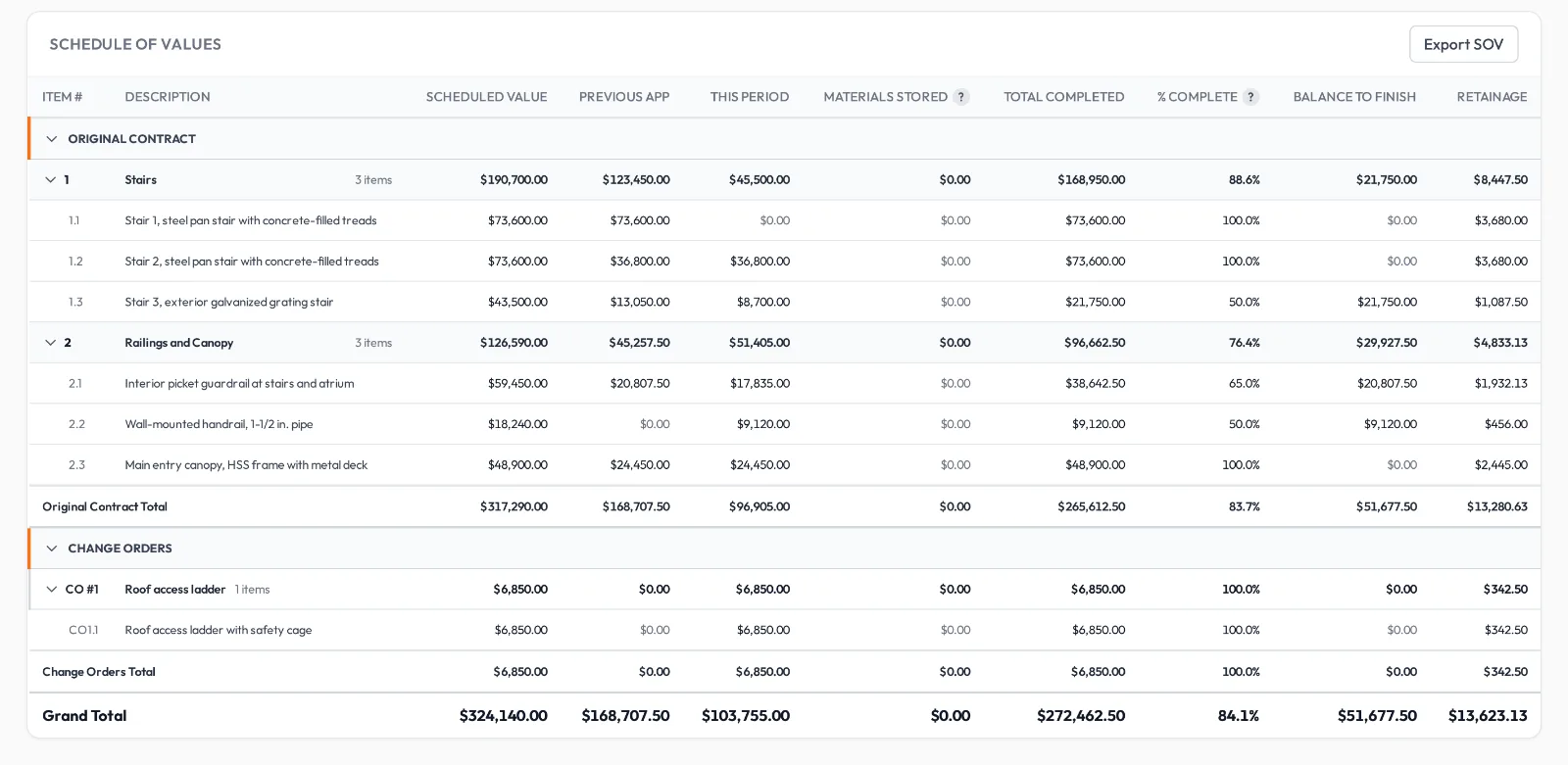Click the Scheduled Value column header

point(486,97)
